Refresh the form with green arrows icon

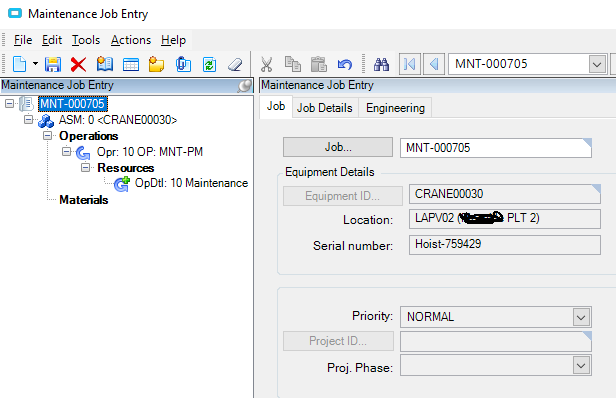pyautogui.click(x=209, y=64)
